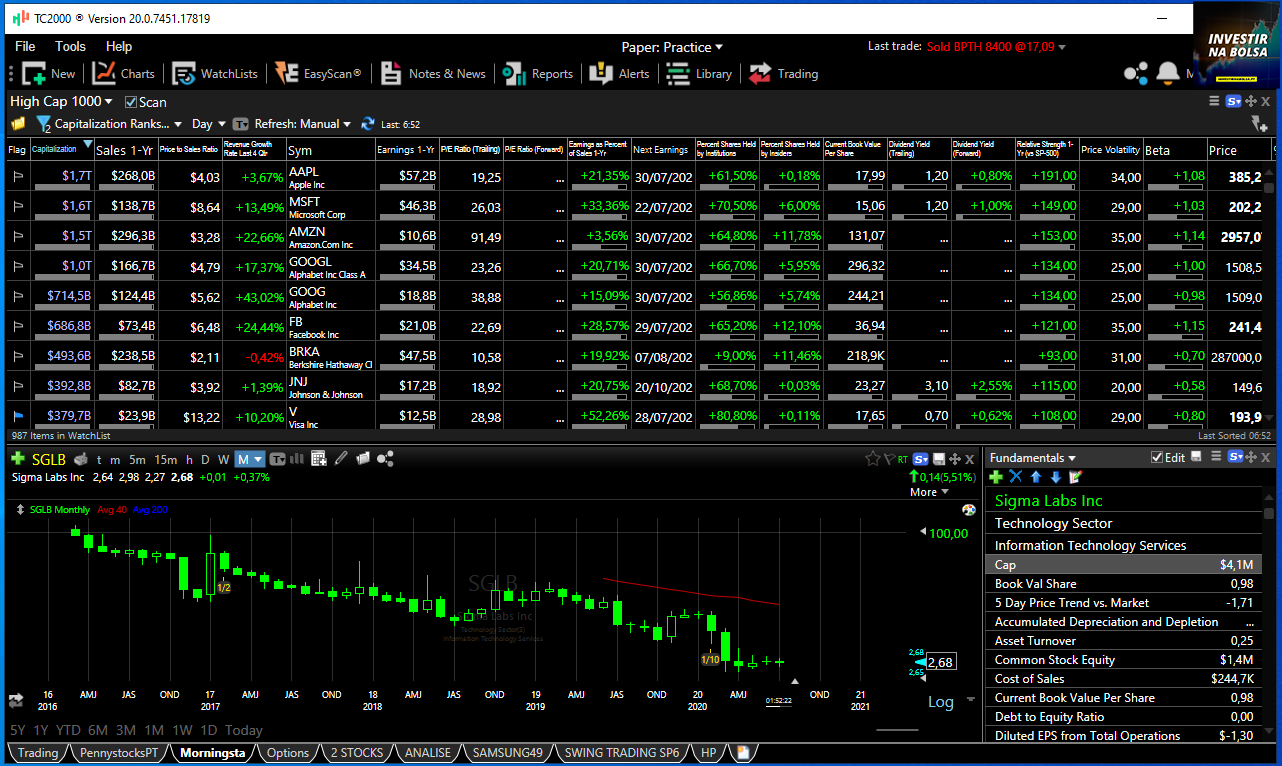The height and width of the screenshot is (766, 1282).
Task: Open the Day timeframe dropdown in the watchlist
Action: click(x=208, y=124)
